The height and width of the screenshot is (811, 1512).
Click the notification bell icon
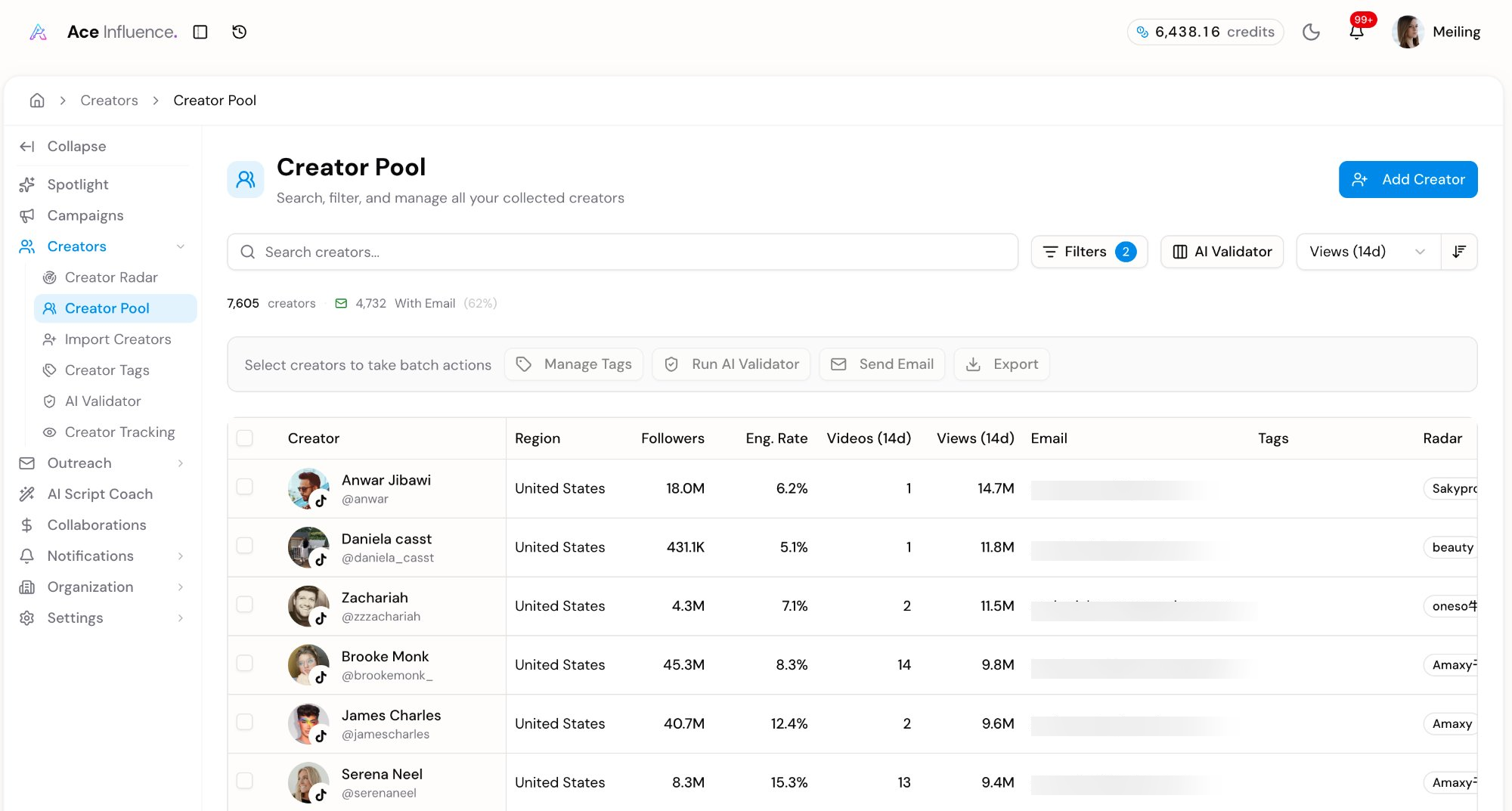coord(1356,32)
